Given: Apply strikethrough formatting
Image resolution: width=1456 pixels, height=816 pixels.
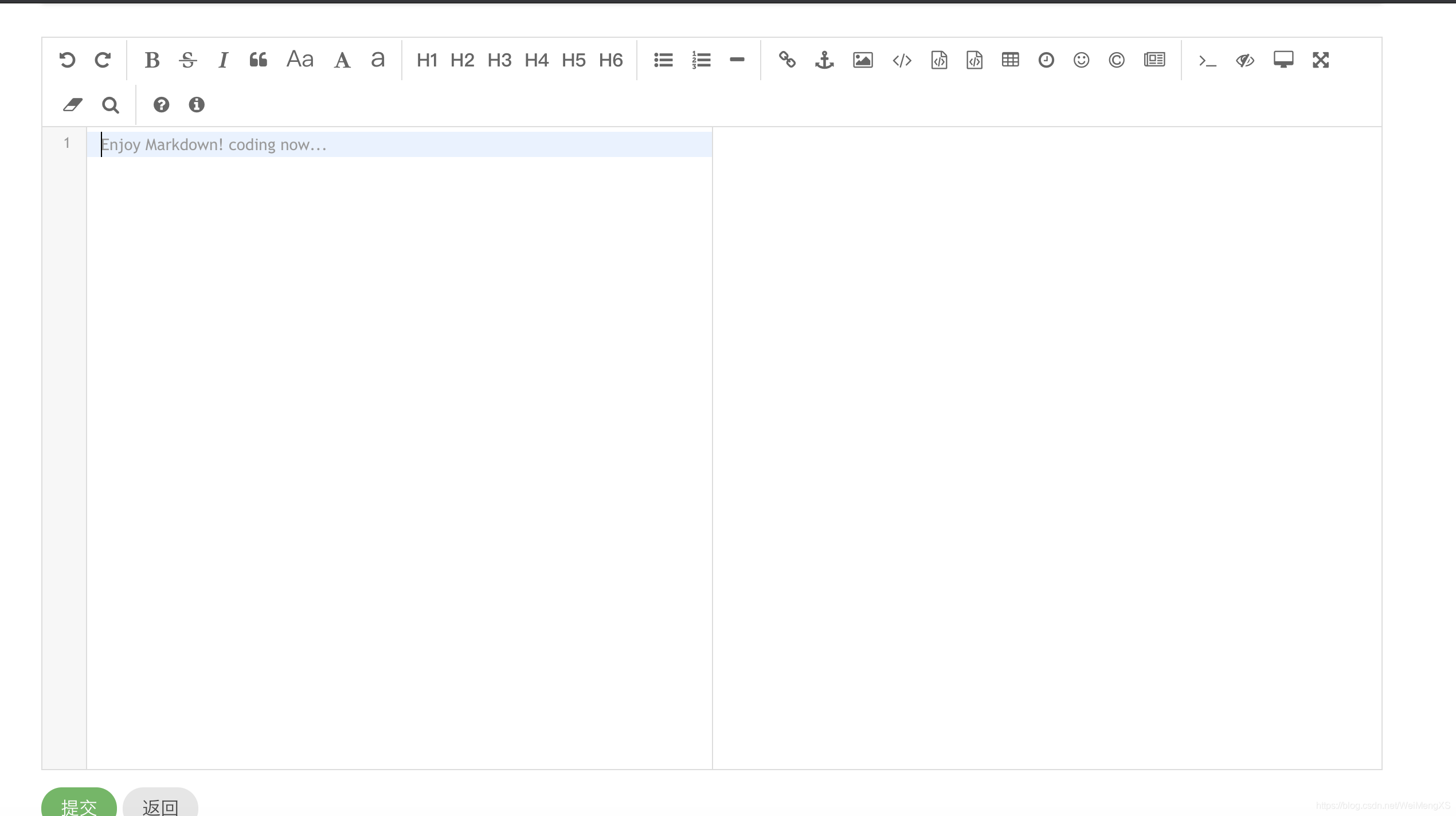Looking at the screenshot, I should (x=187, y=60).
